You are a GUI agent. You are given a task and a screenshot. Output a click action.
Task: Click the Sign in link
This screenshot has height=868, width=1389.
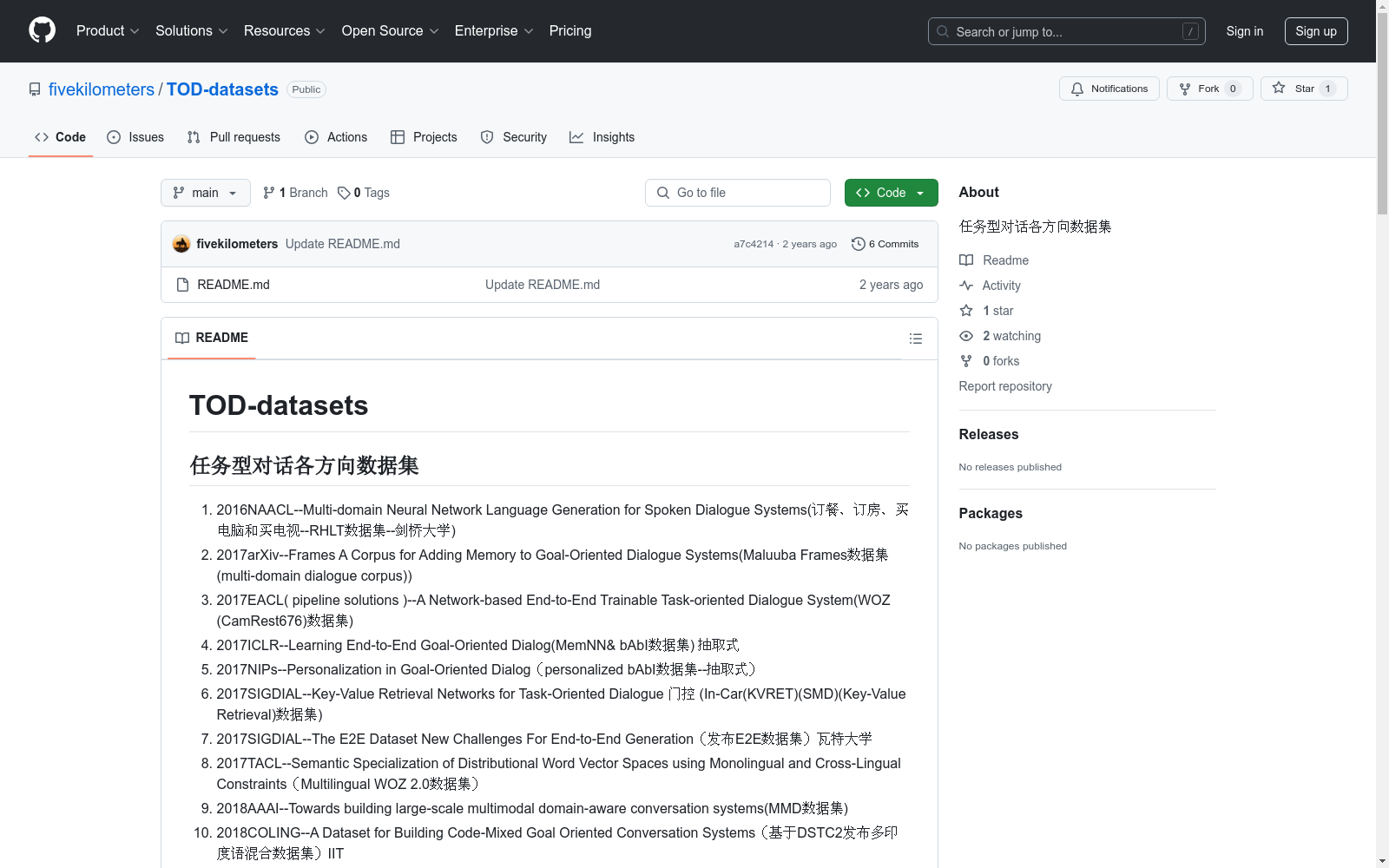tap(1245, 31)
